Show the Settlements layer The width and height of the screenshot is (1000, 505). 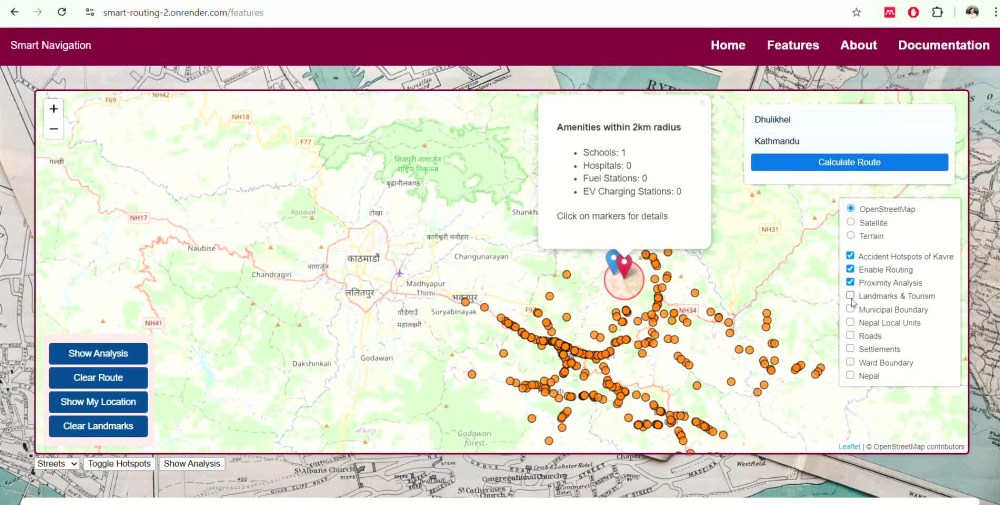(850, 348)
